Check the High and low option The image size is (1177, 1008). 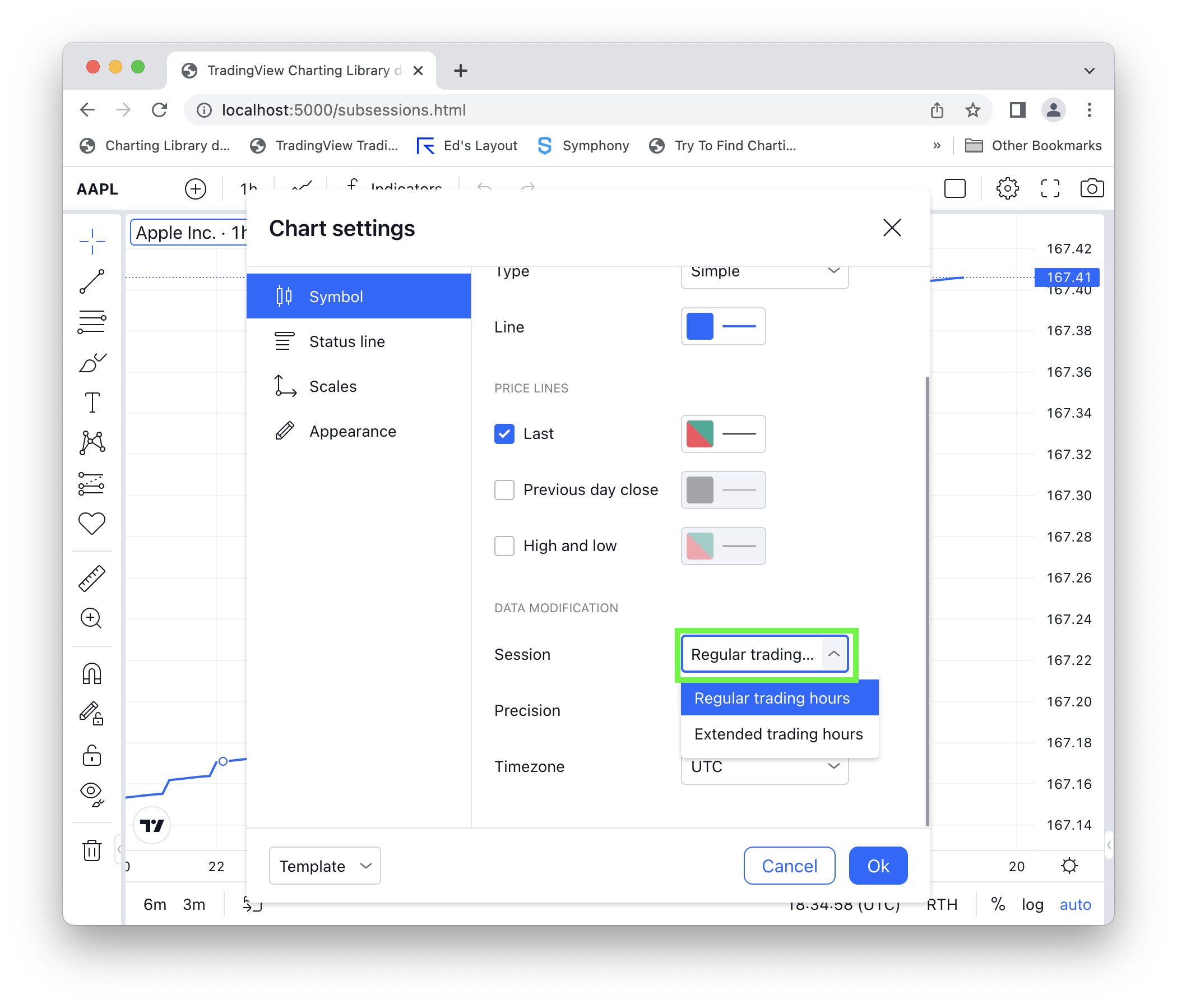pyautogui.click(x=504, y=545)
